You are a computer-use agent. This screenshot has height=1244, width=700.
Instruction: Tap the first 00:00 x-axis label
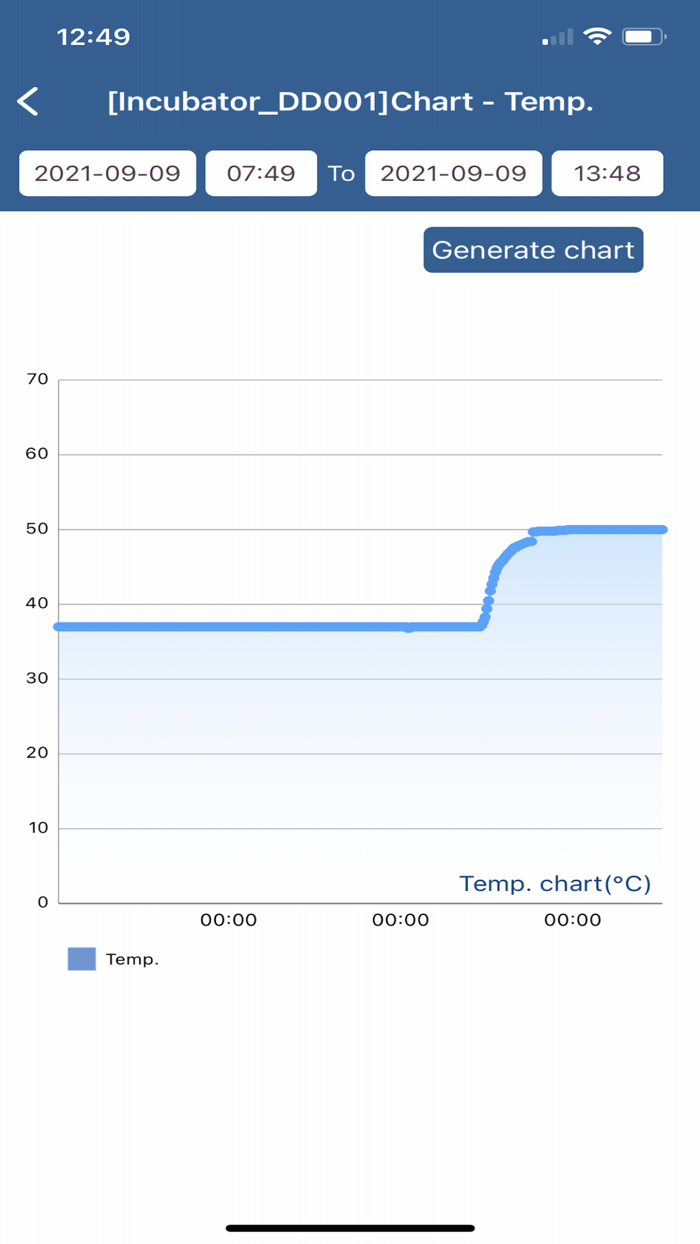coord(228,920)
